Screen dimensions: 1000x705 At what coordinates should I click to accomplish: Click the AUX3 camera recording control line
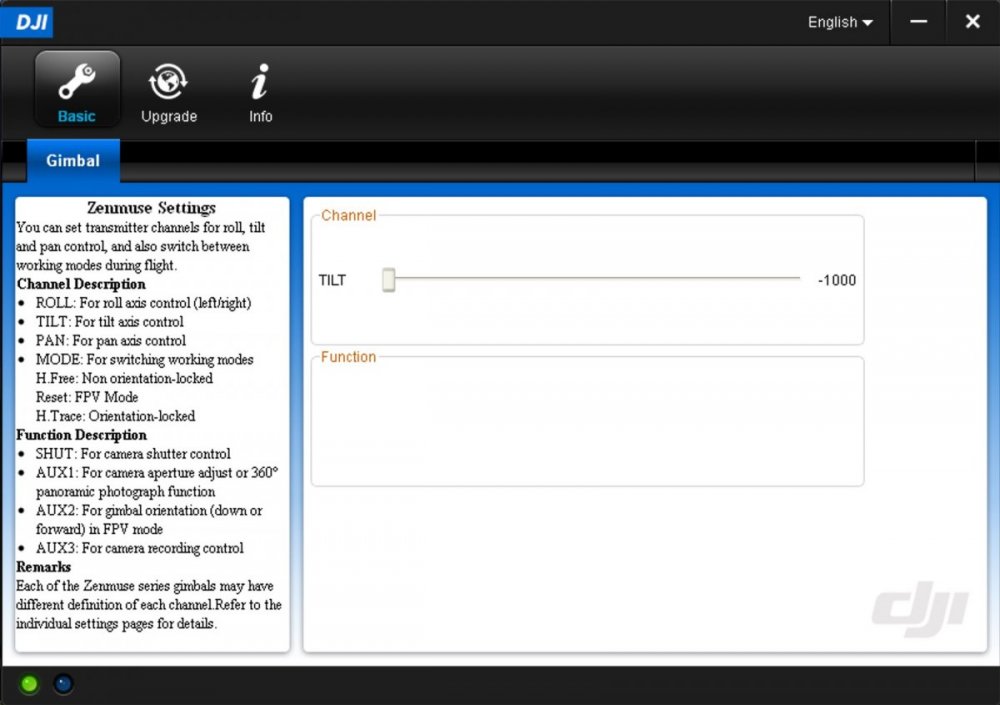coord(139,548)
